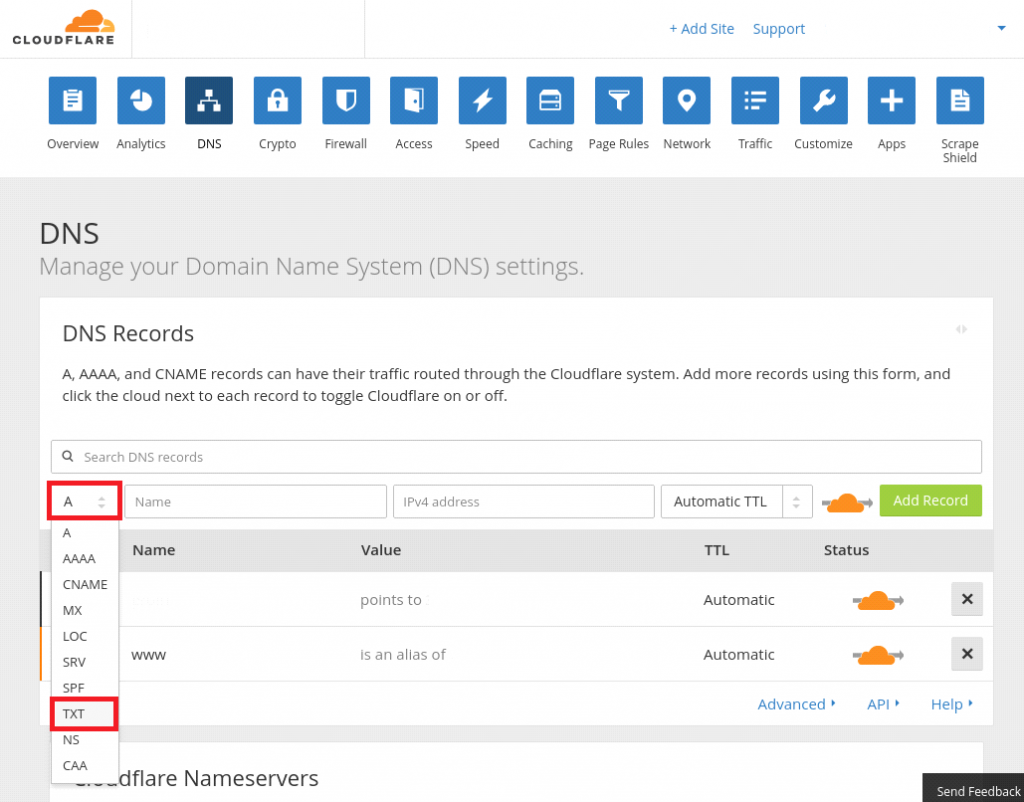Screen dimensions: 1024x802
Task: Click the IPv4 address input field
Action: click(x=524, y=502)
